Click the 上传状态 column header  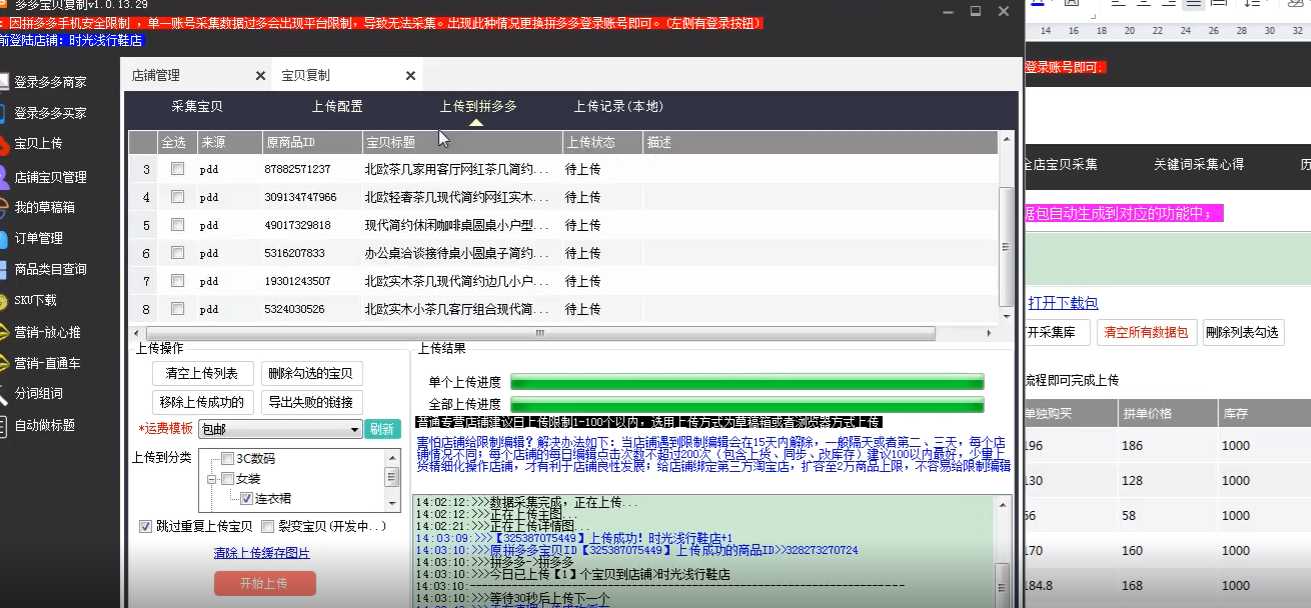click(x=602, y=142)
